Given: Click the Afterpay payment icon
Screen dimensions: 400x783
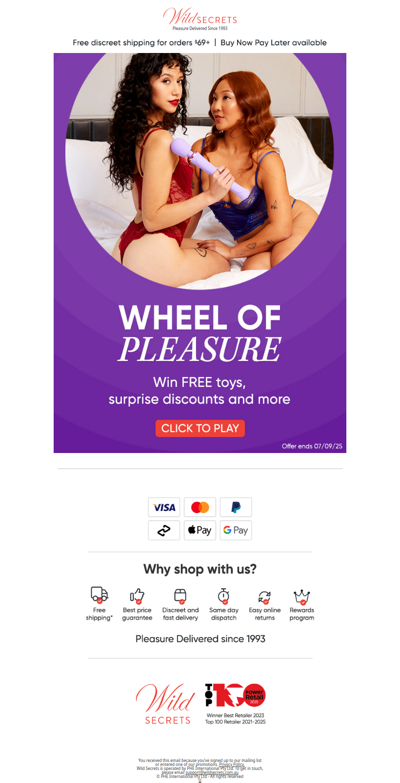Looking at the screenshot, I should [x=164, y=530].
